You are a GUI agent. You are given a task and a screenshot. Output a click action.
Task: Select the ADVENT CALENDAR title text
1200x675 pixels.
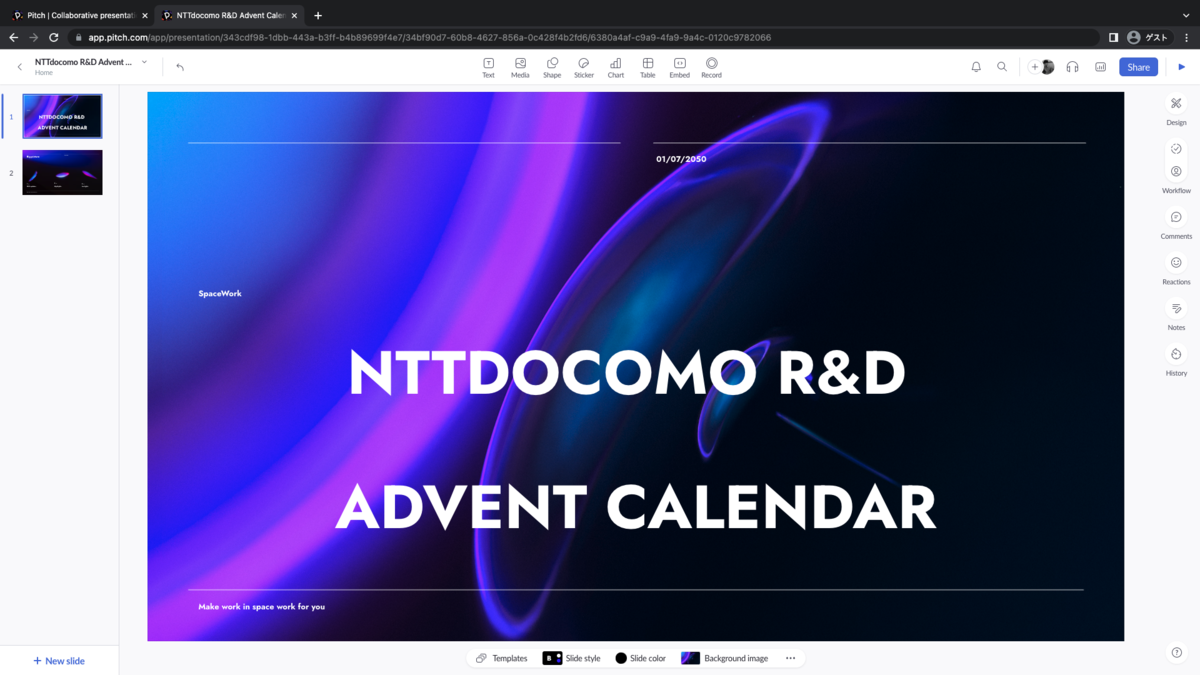[636, 506]
